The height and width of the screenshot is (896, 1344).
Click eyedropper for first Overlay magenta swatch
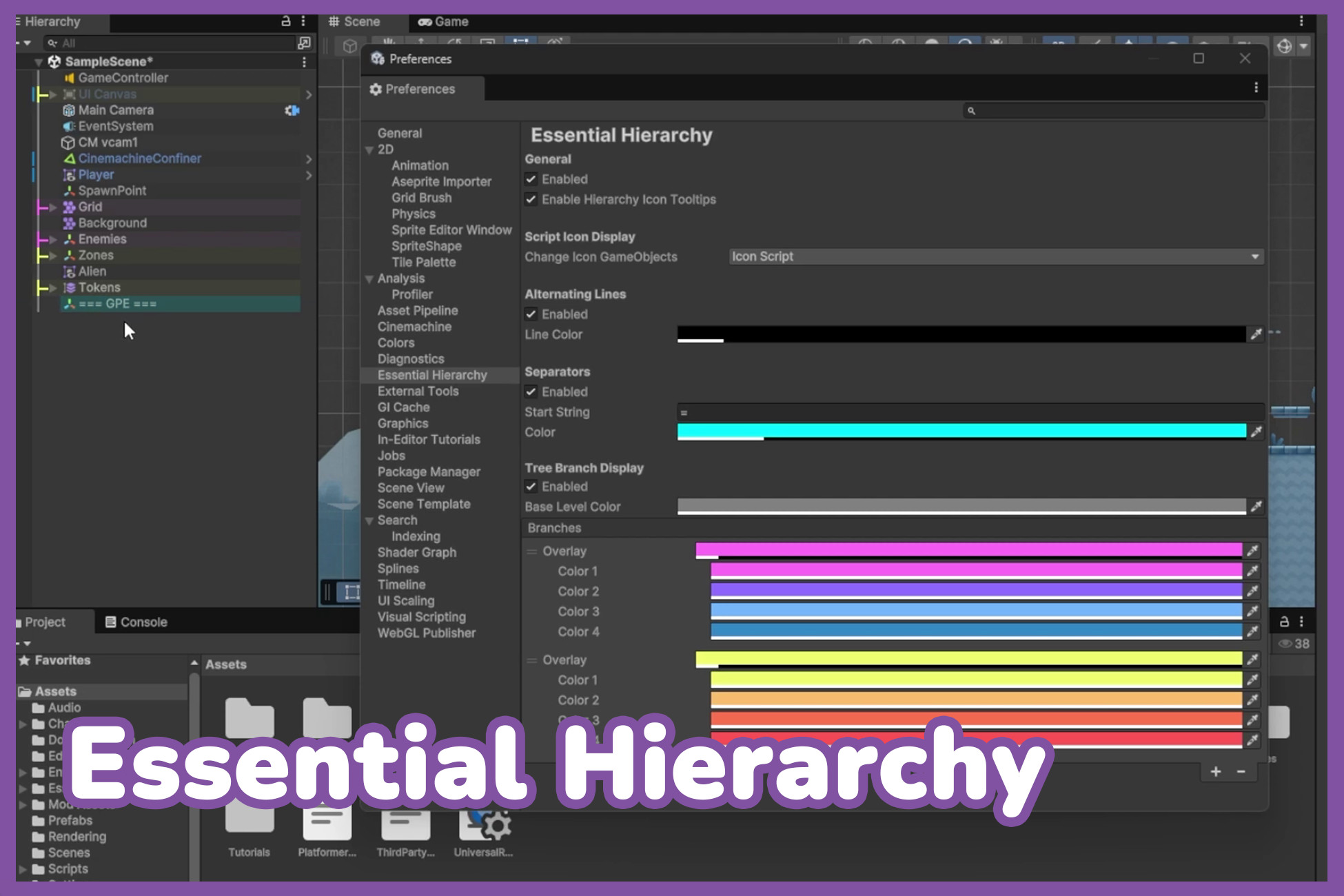(1252, 551)
